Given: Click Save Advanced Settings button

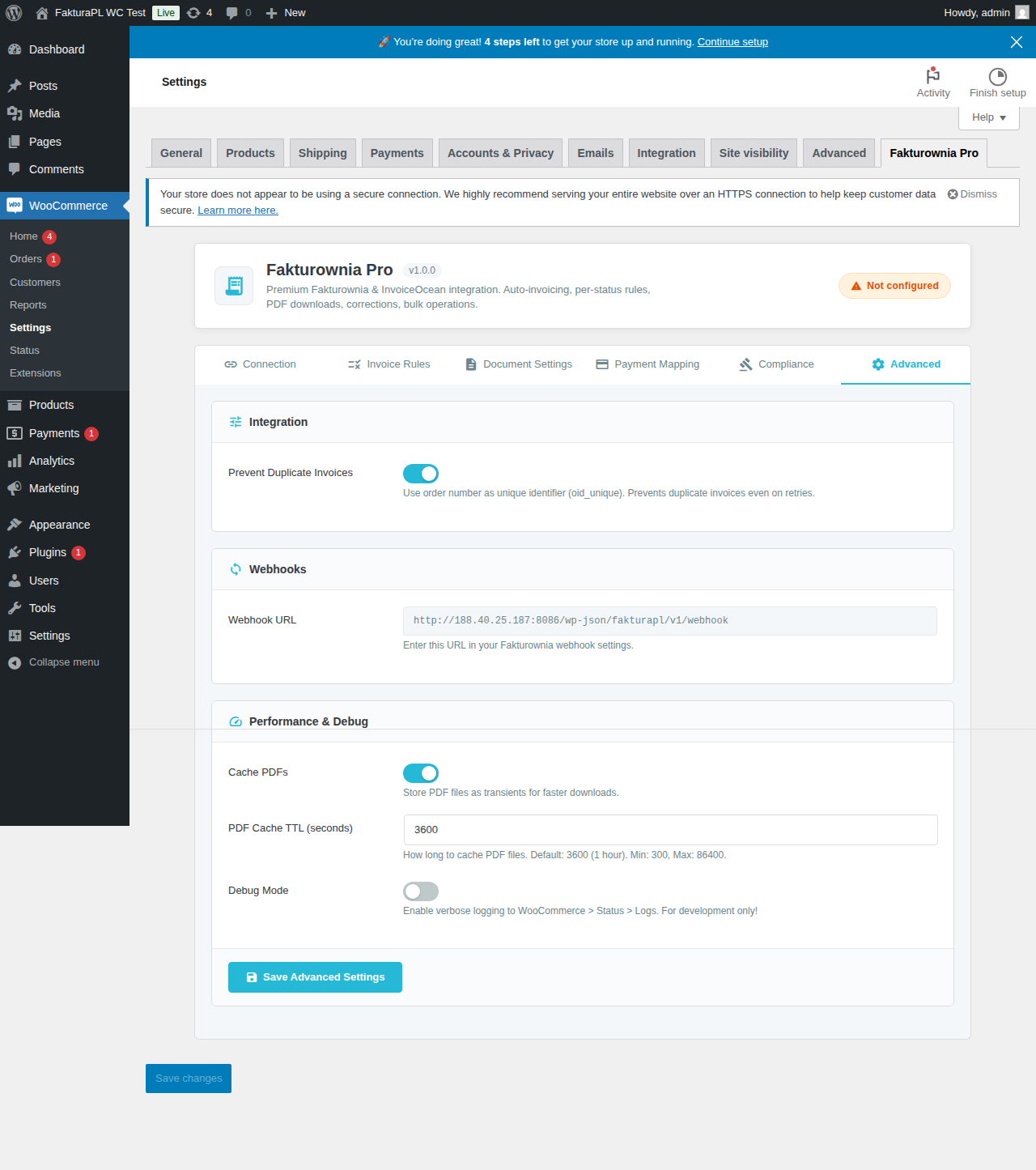Looking at the screenshot, I should pyautogui.click(x=315, y=977).
